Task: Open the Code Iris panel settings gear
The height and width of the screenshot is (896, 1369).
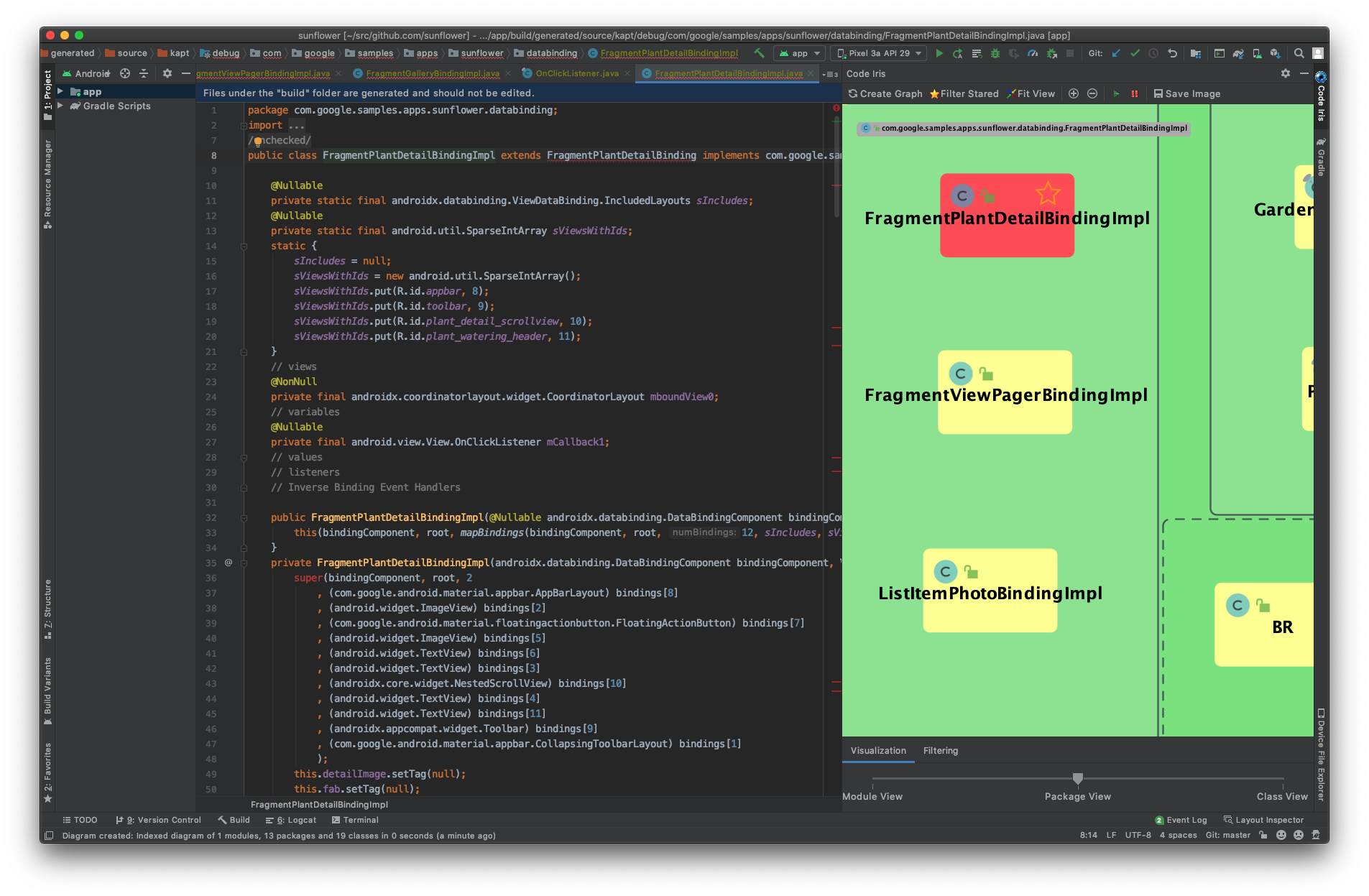Action: [1286, 73]
